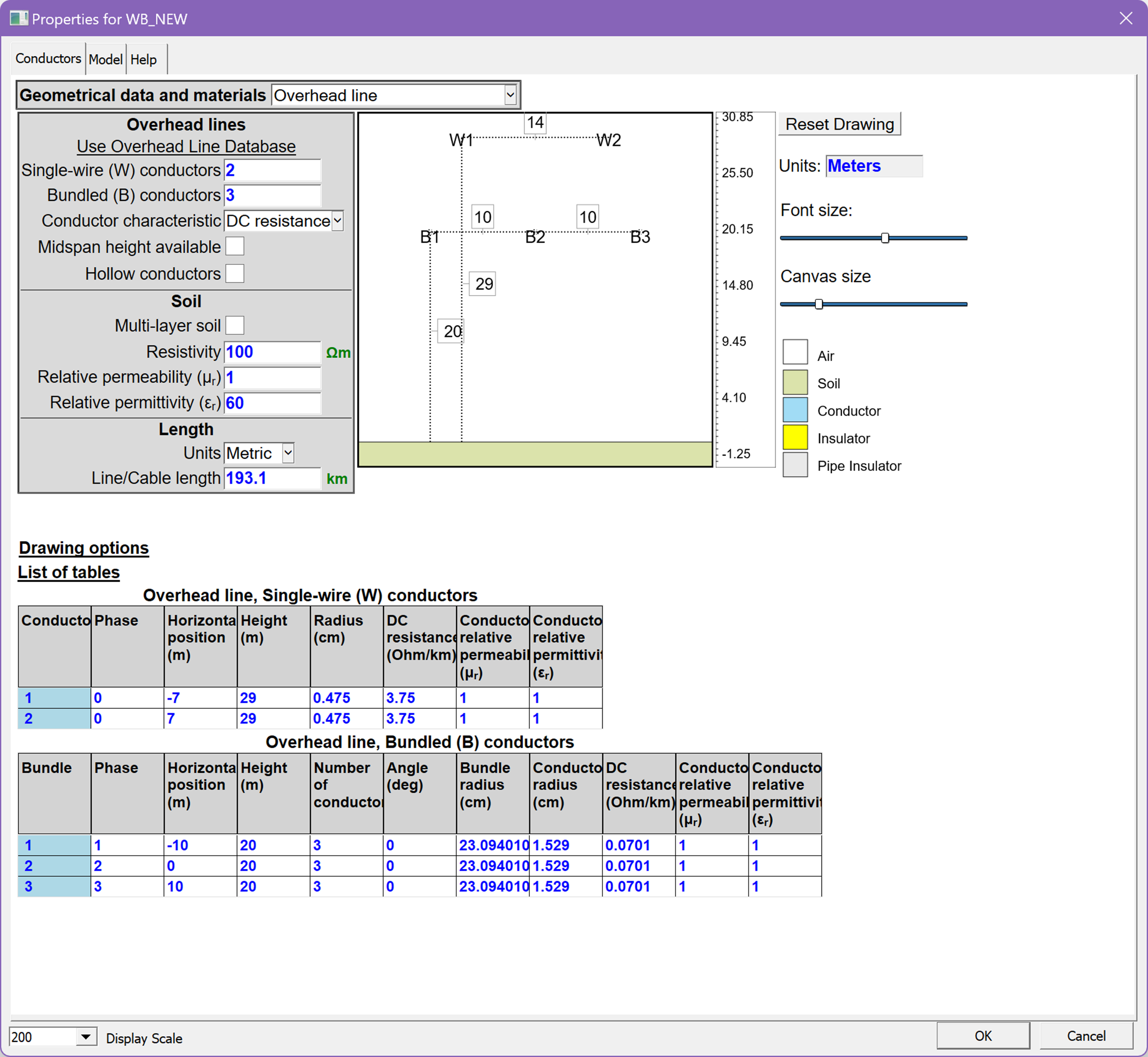
Task: Click the yellow Insulator color swatch
Action: (x=795, y=438)
